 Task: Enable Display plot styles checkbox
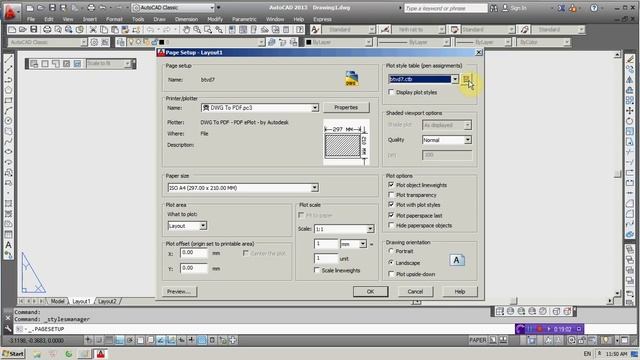(x=391, y=93)
